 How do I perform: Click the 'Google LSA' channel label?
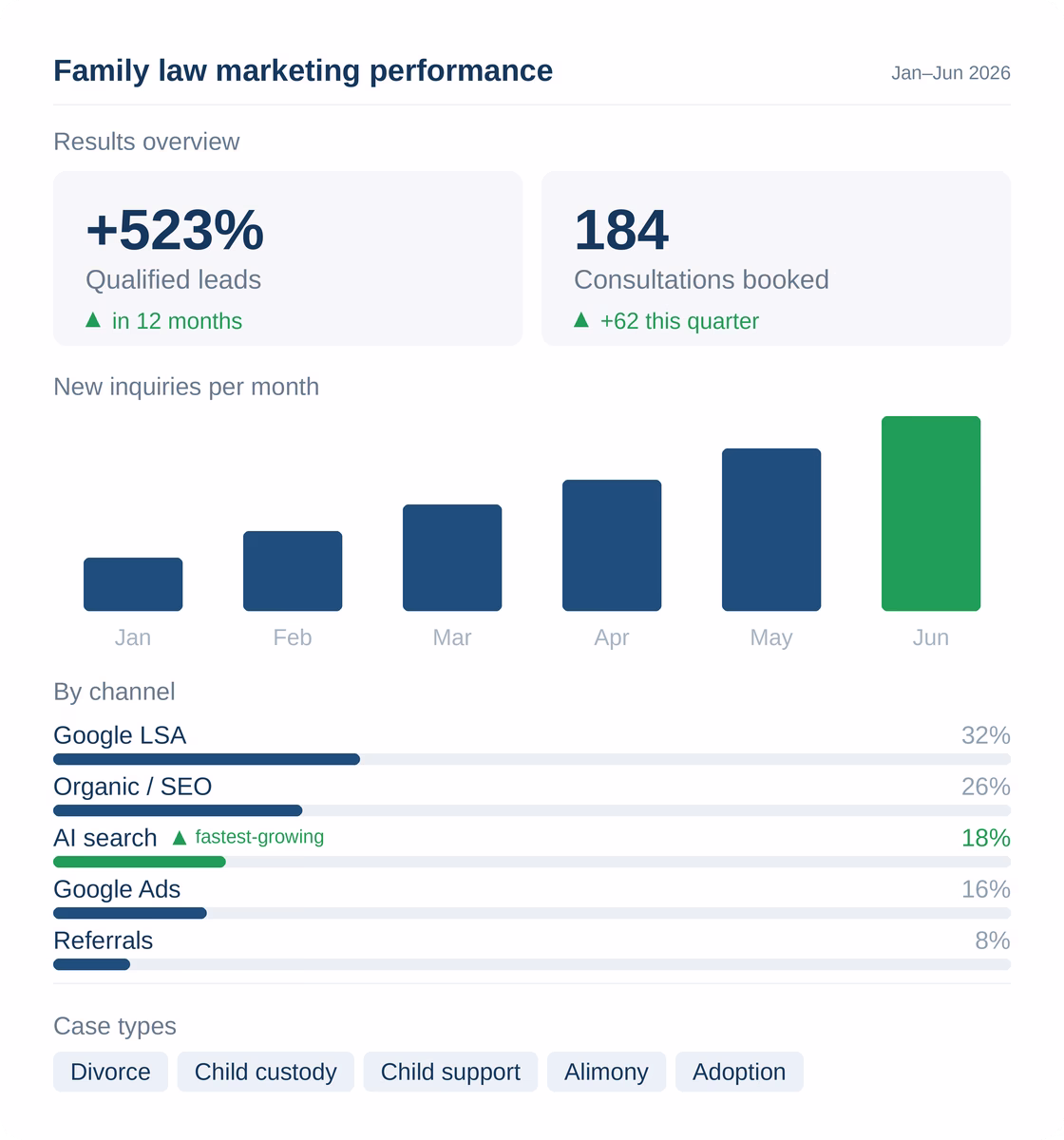(120, 735)
